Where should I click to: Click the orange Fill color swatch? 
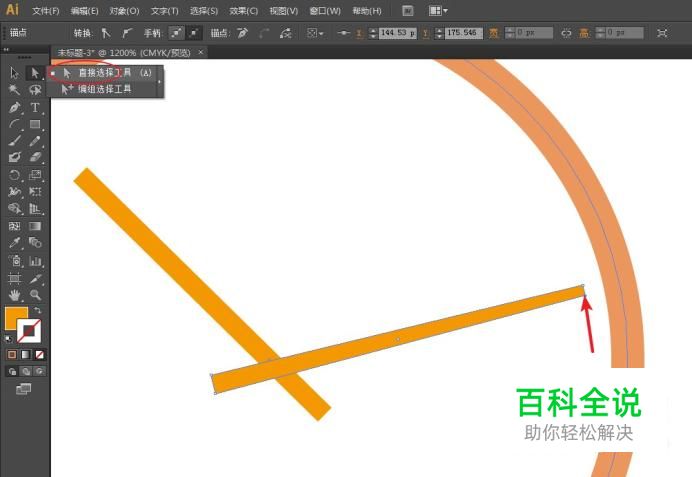pyautogui.click(x=16, y=318)
